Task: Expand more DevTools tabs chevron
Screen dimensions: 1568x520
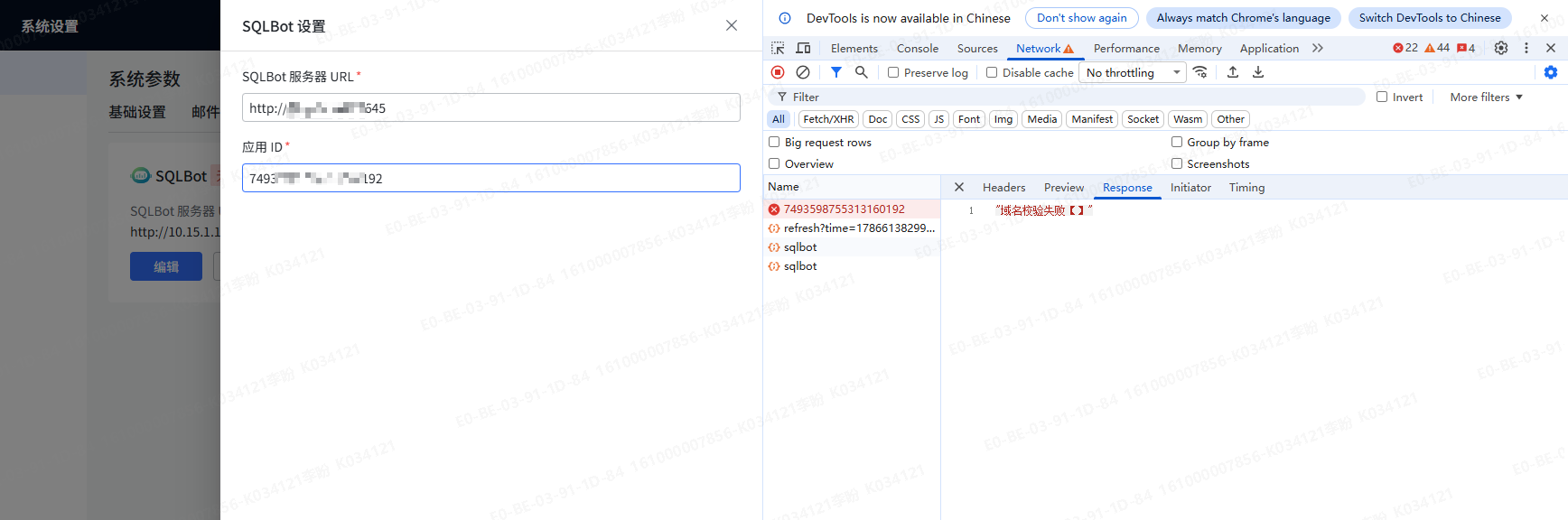Action: 1318,48
